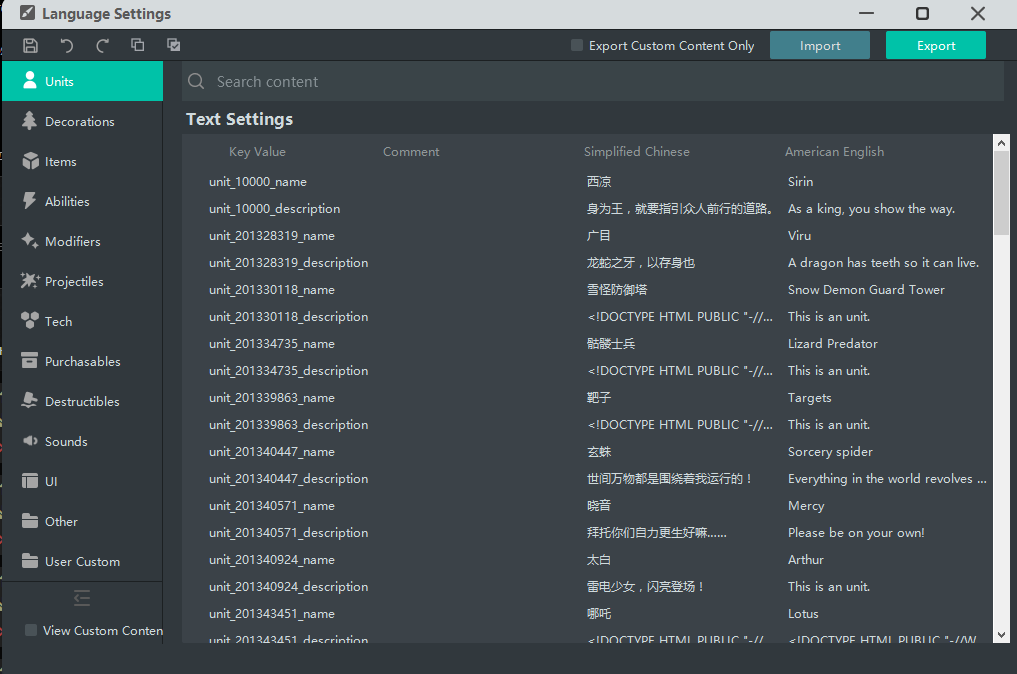1017x674 pixels.
Task: Click the Import button
Action: tap(820, 45)
